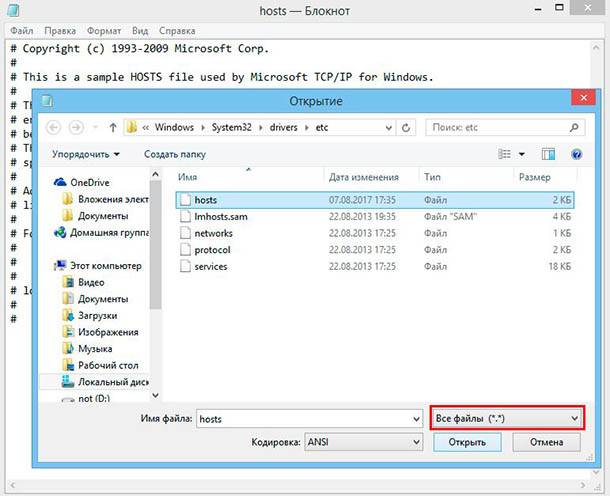Click Создать папку button
This screenshot has width=610, height=496.
[x=175, y=154]
